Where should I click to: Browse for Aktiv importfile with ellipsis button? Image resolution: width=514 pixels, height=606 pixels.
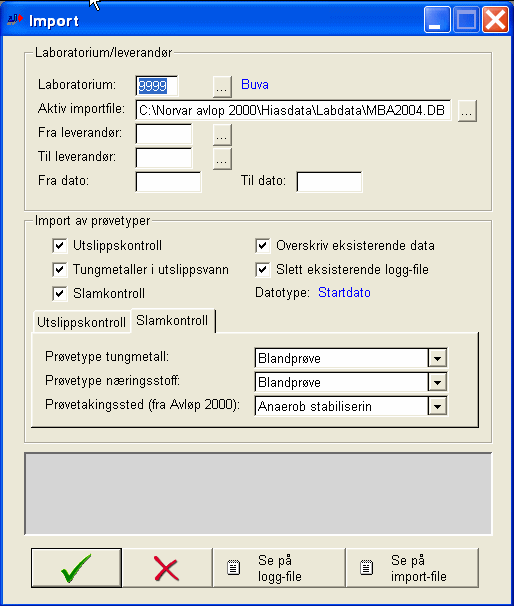pyautogui.click(x=467, y=111)
